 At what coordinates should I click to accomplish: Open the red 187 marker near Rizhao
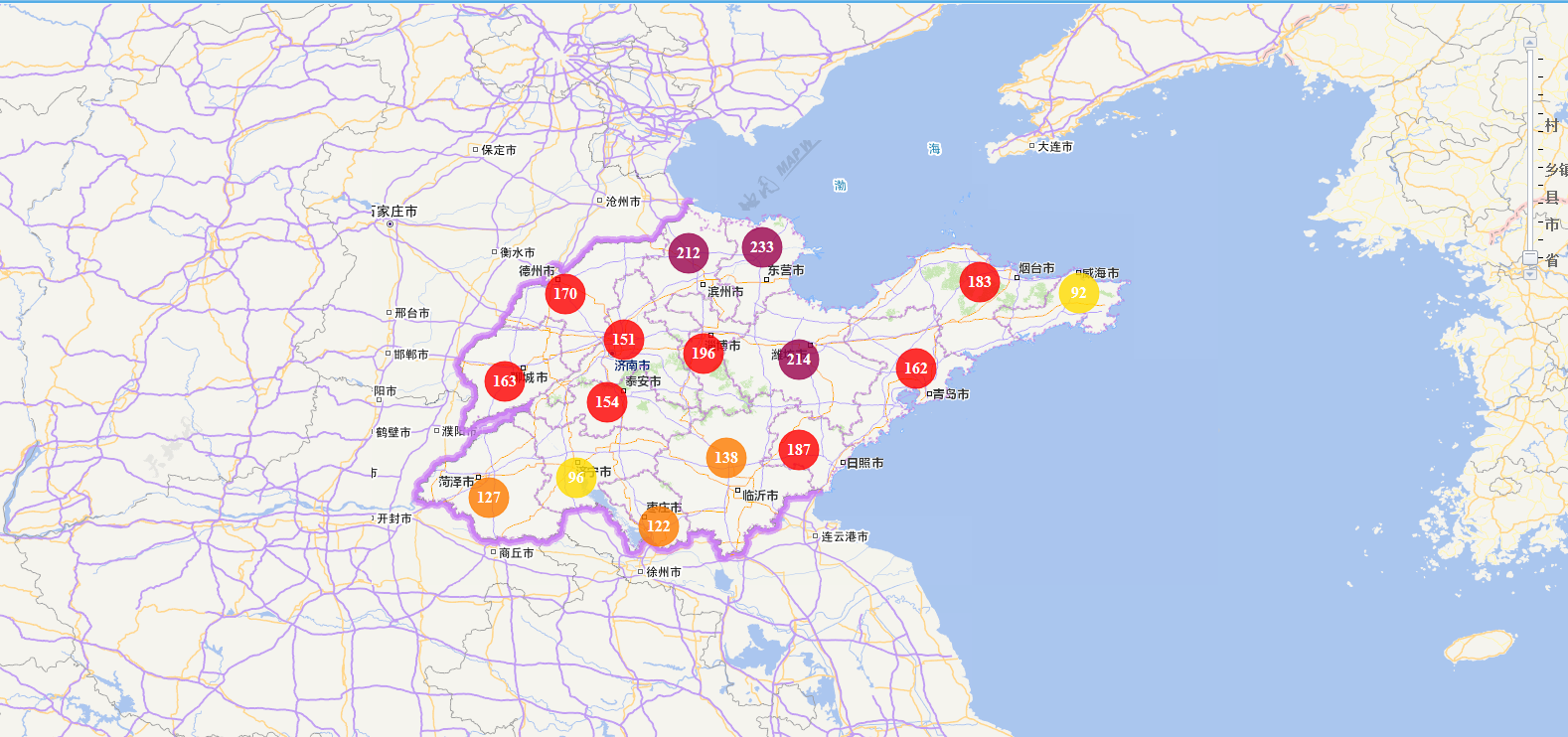point(799,450)
